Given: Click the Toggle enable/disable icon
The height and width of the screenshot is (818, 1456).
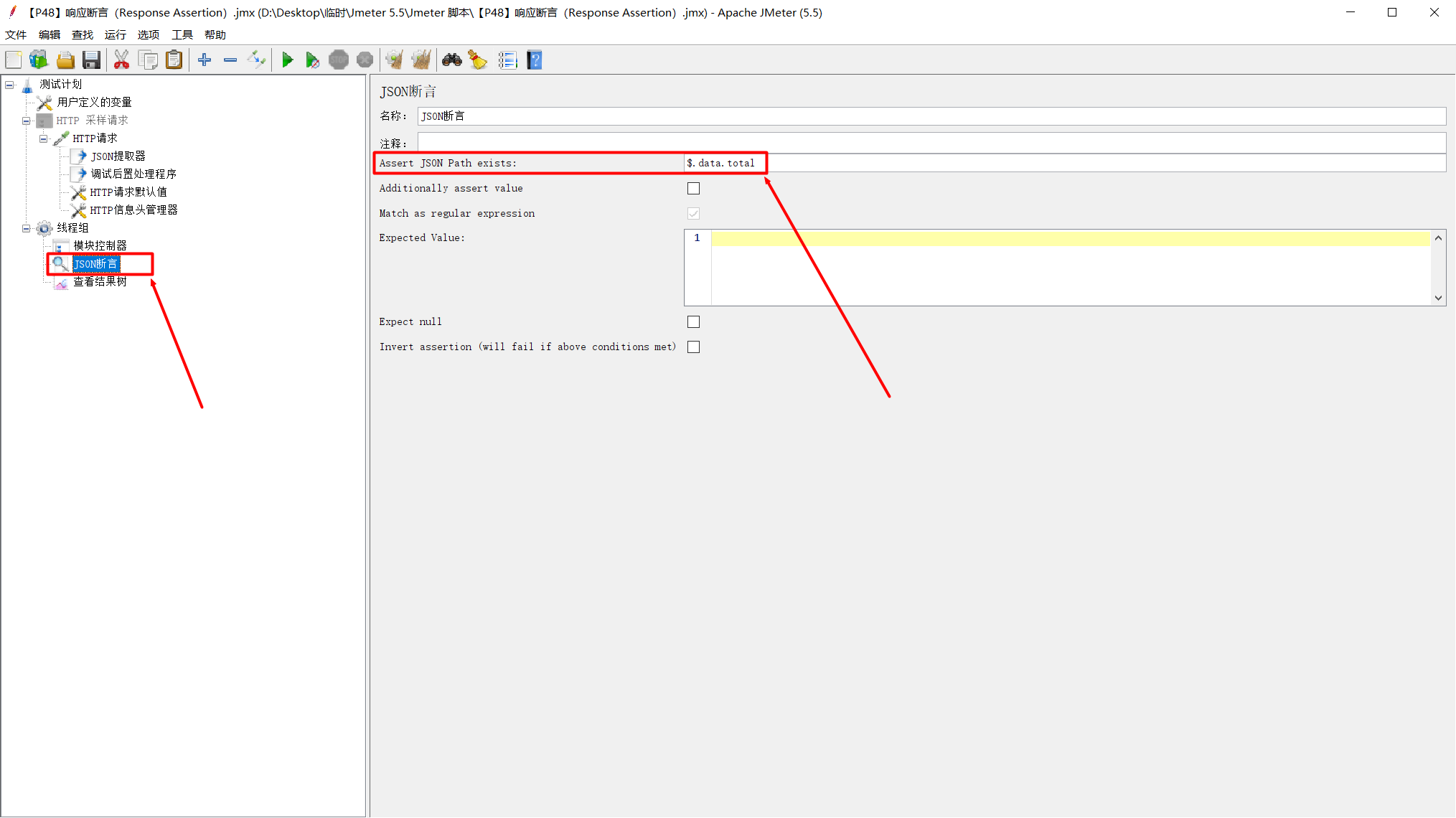Looking at the screenshot, I should pos(256,60).
